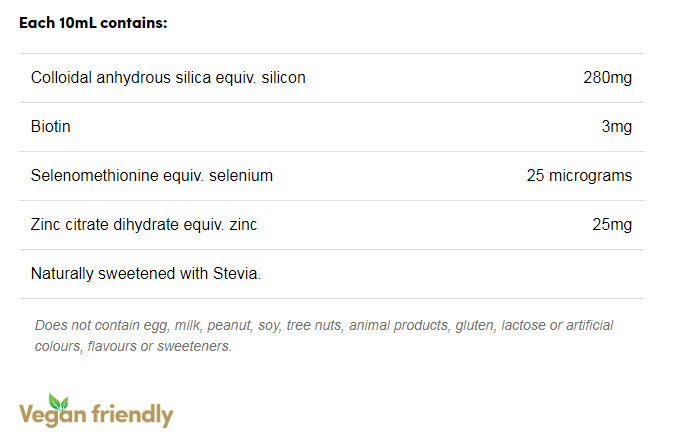Select the Biotin ingredient name

click(51, 126)
